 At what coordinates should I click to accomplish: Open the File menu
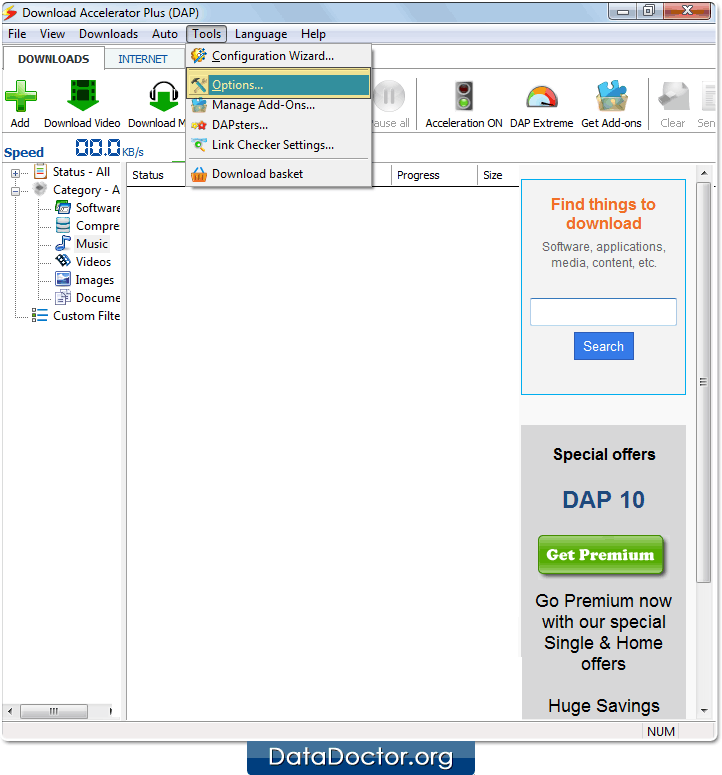coord(17,34)
